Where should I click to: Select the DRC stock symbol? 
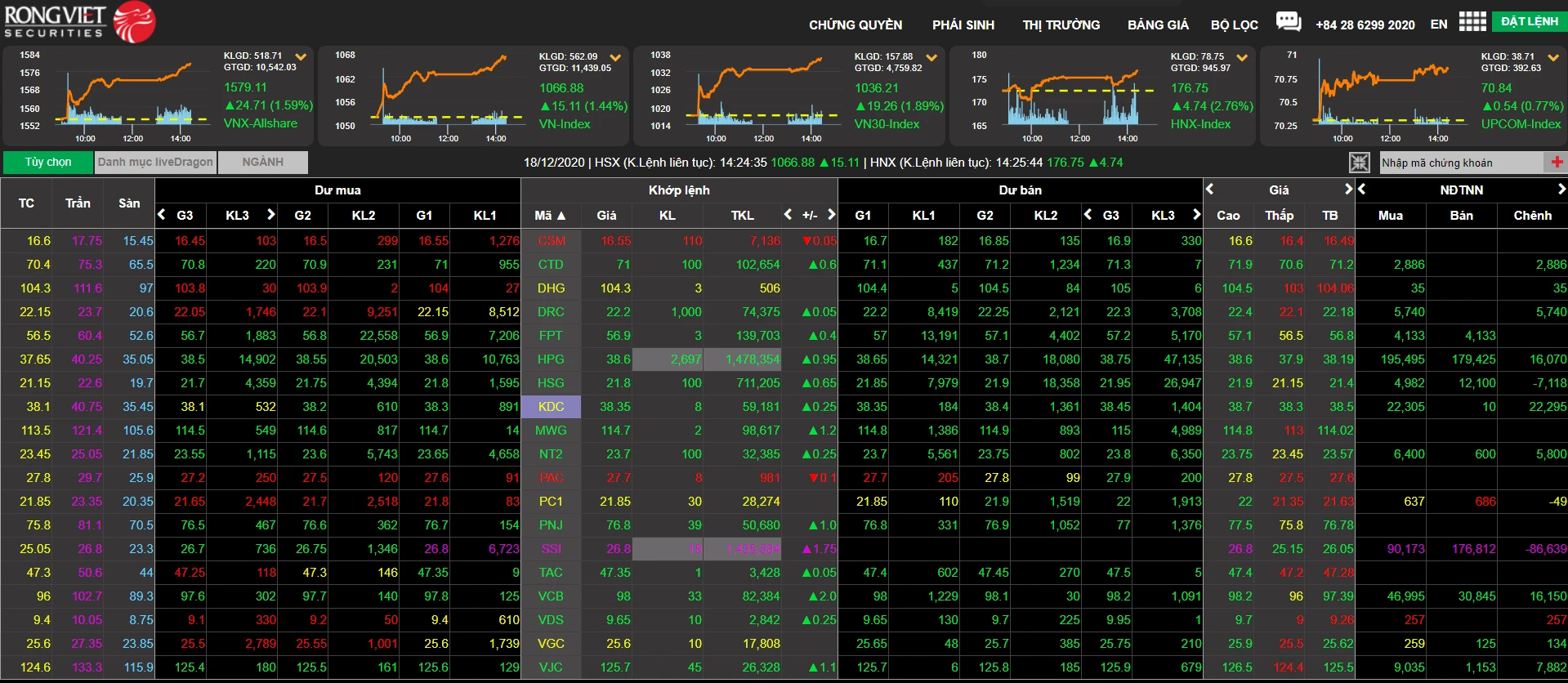pyautogui.click(x=551, y=311)
